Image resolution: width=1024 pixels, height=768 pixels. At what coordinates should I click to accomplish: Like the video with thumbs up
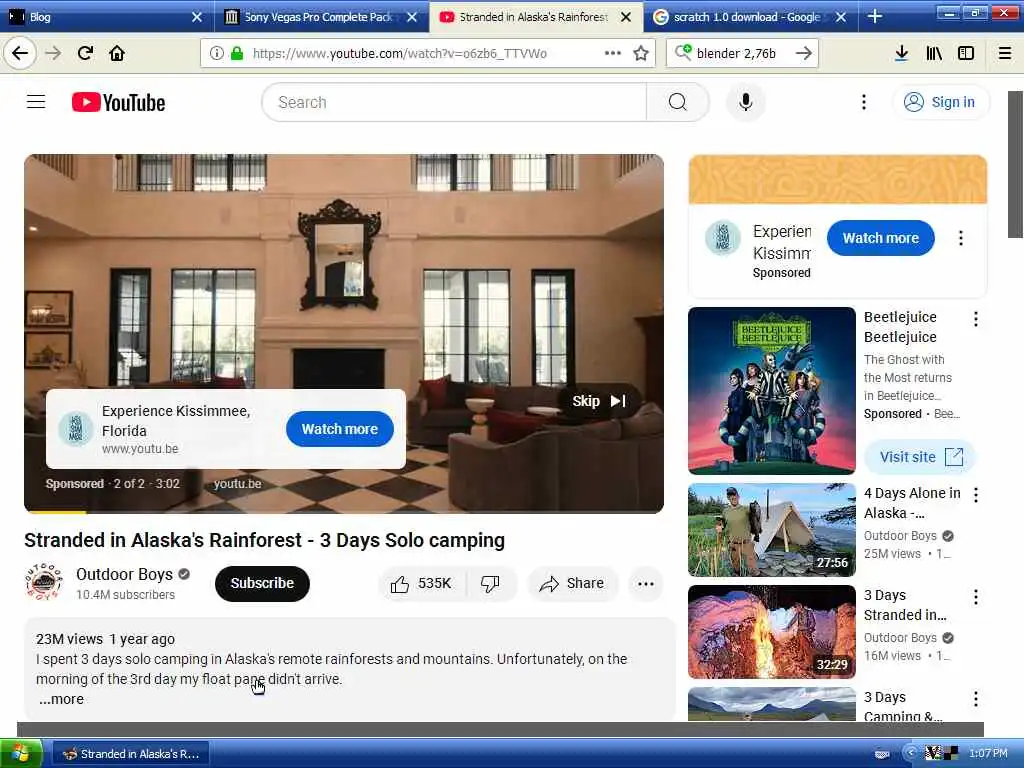click(x=421, y=583)
